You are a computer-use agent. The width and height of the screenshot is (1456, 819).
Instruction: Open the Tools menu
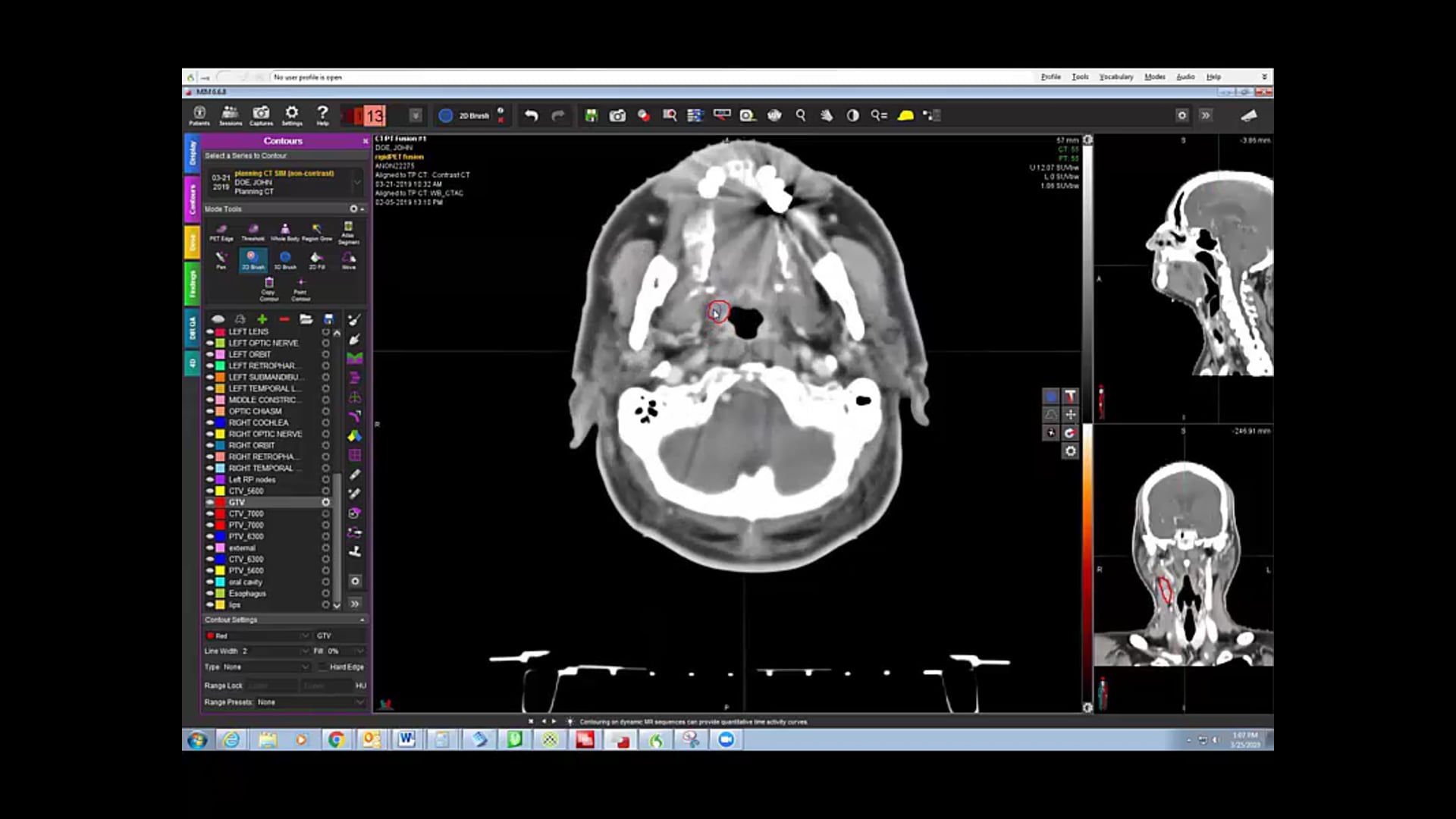click(x=1080, y=77)
